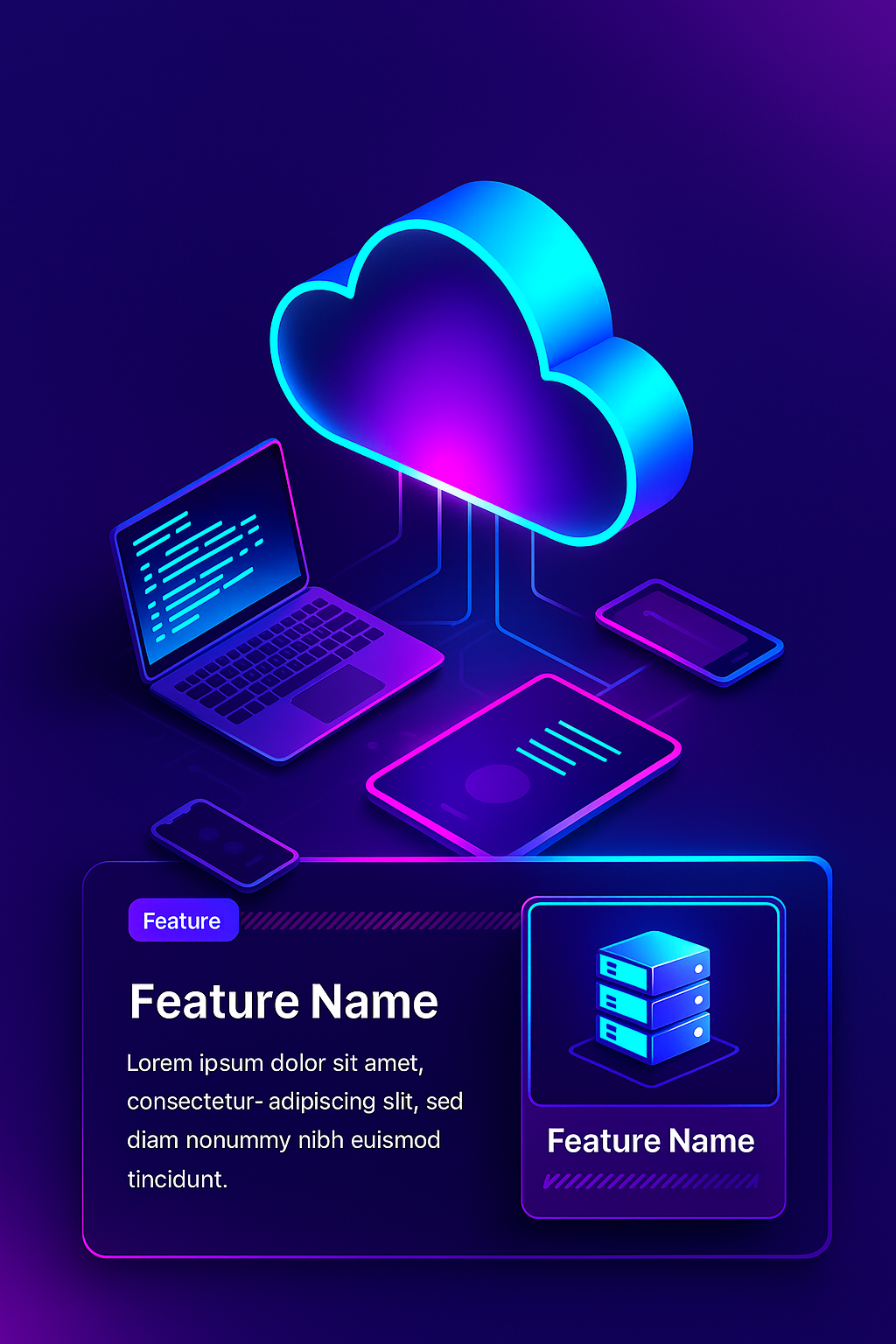896x1344 pixels.
Task: Click the laptop screen showing code lines
Action: (210, 560)
